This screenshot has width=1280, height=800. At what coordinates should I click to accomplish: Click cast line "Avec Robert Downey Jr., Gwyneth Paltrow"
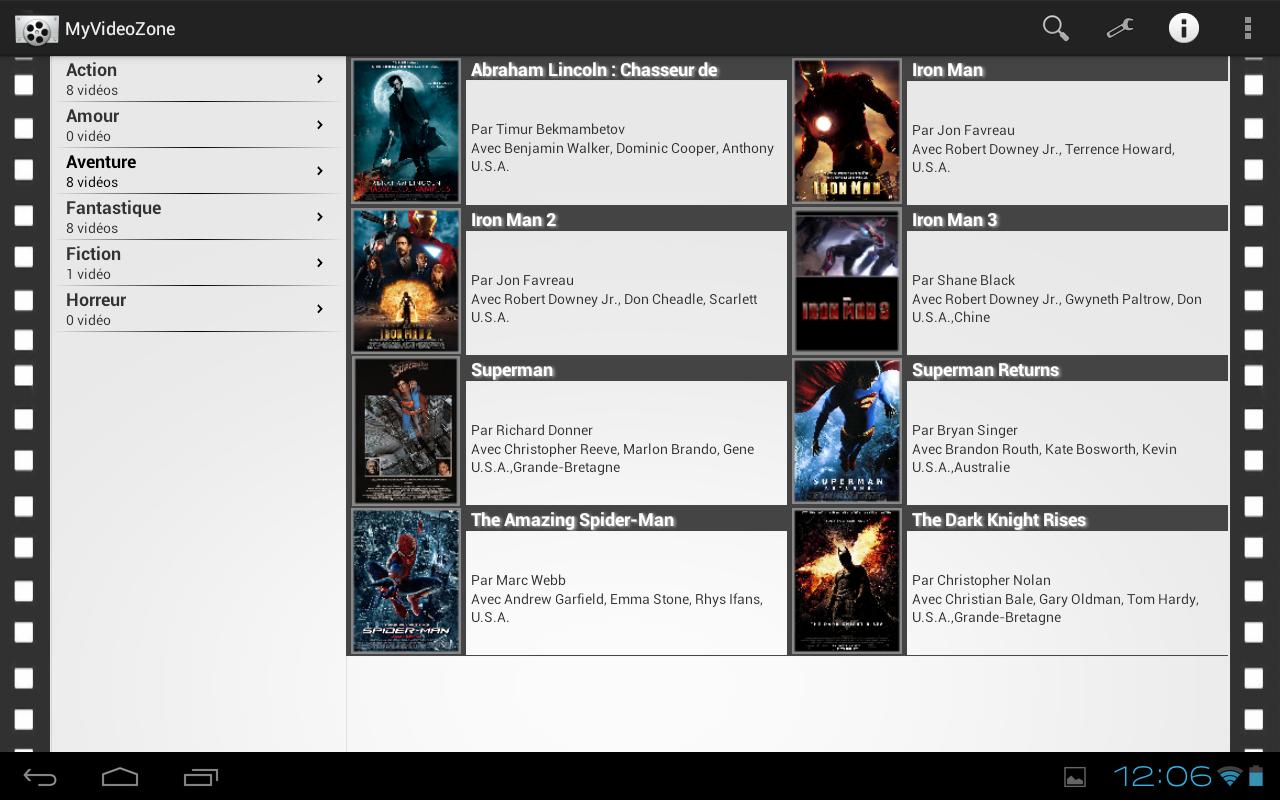coord(1057,299)
